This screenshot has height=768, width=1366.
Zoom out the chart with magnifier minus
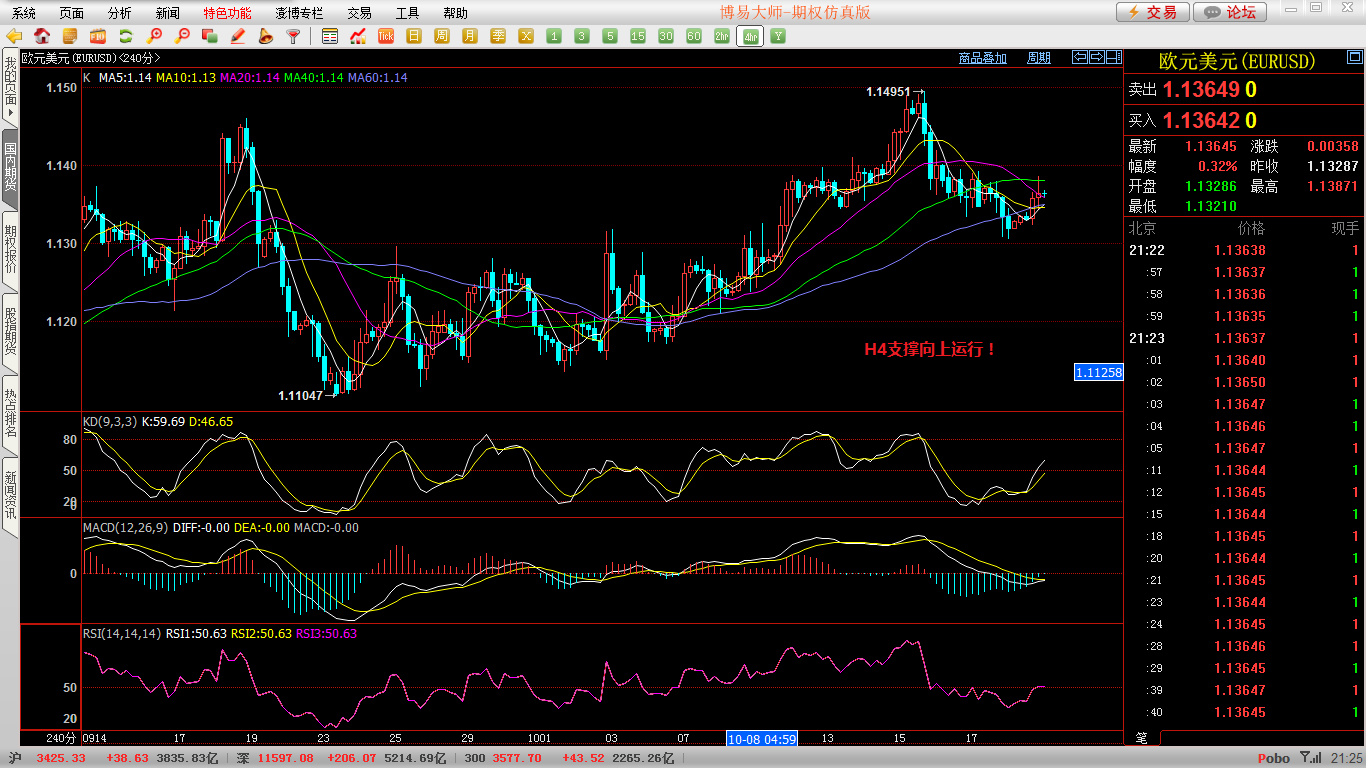182,36
